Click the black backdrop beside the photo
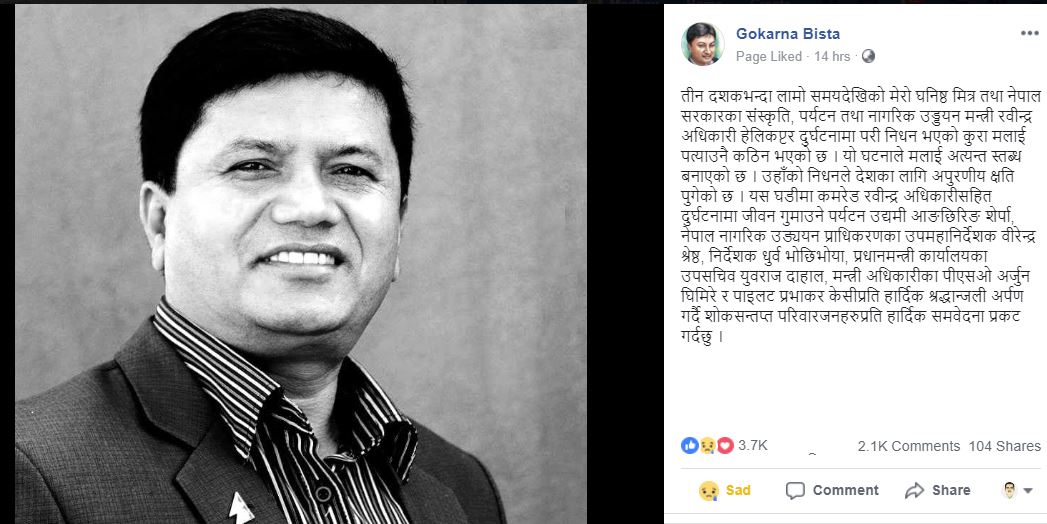 click(x=625, y=264)
